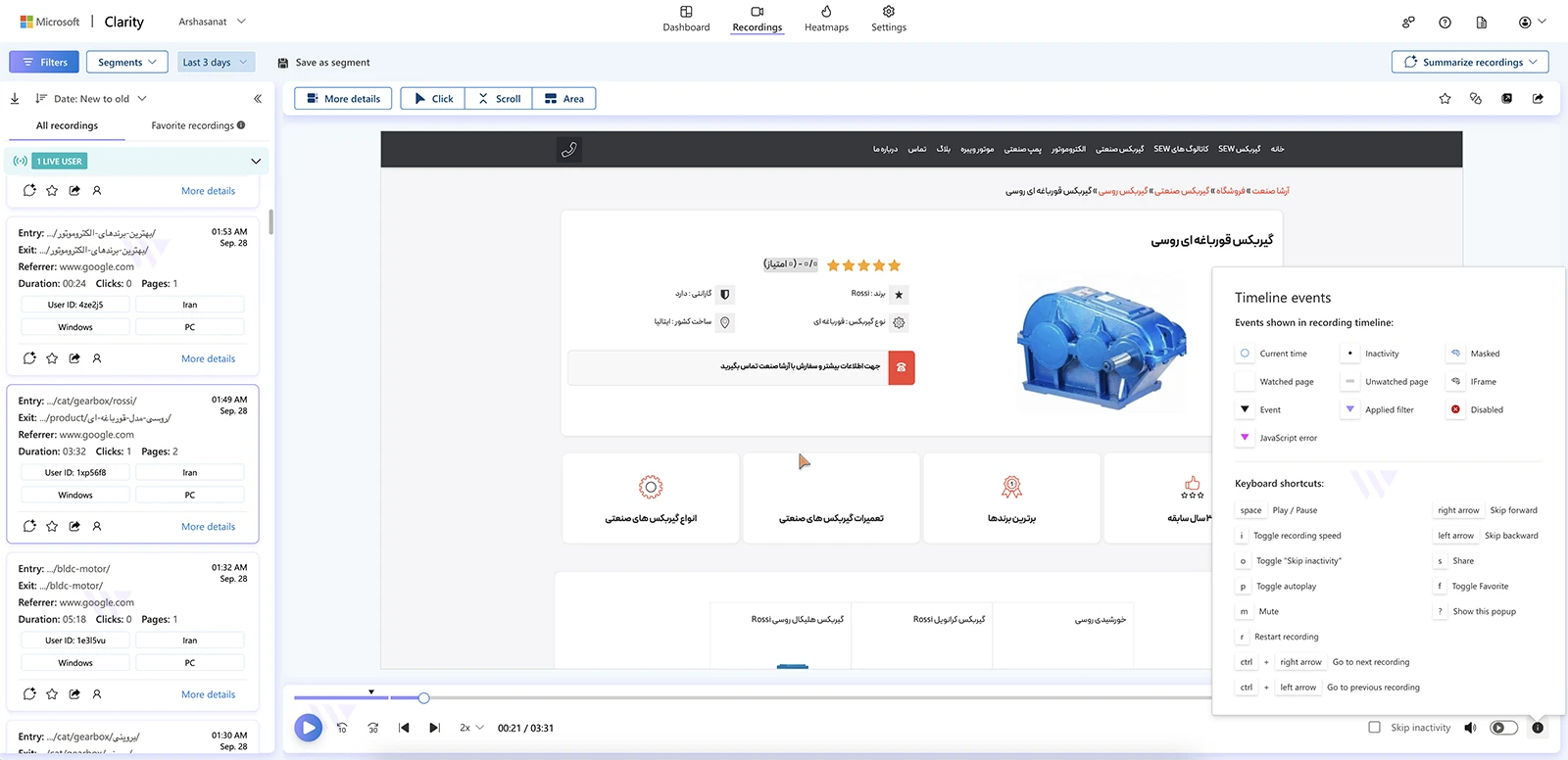Open the timeline events info icon
Image resolution: width=1568 pixels, height=760 pixels.
coord(1538,728)
